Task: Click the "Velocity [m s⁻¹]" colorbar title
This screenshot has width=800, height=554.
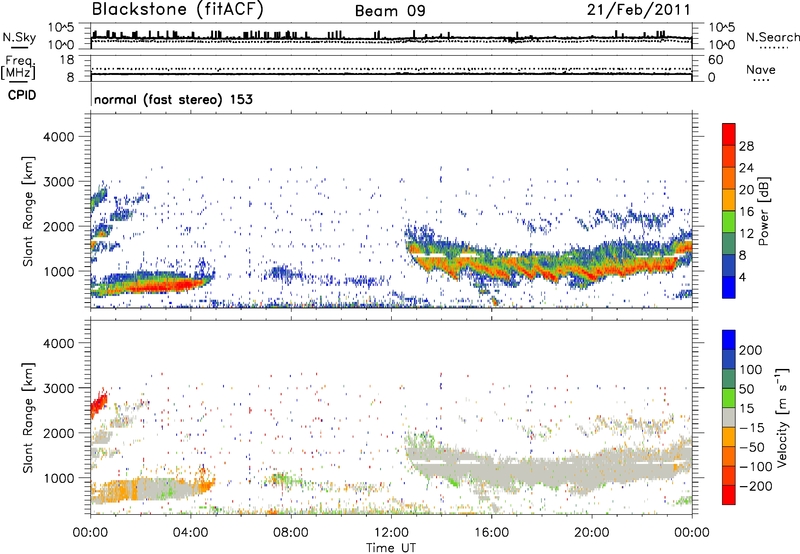Action: point(783,417)
